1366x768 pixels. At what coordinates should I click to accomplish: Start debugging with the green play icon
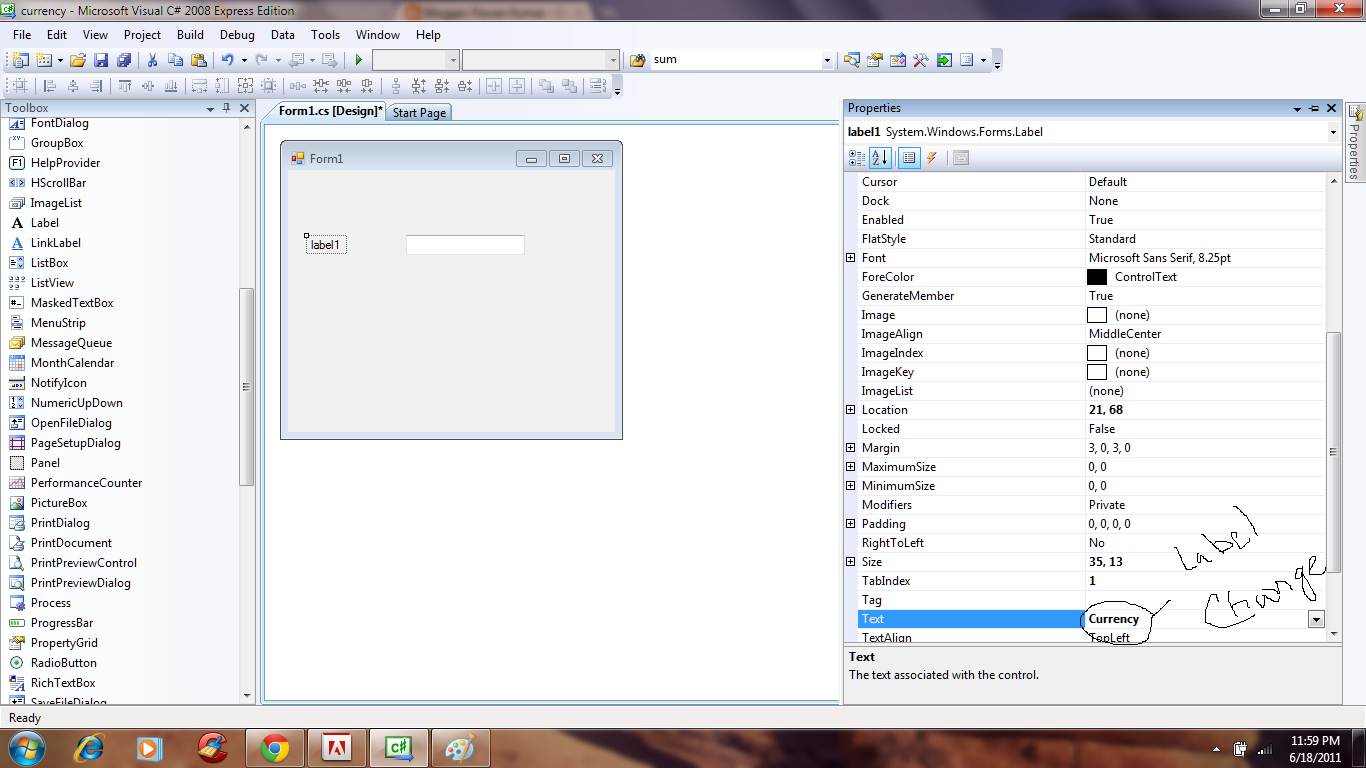tap(359, 60)
